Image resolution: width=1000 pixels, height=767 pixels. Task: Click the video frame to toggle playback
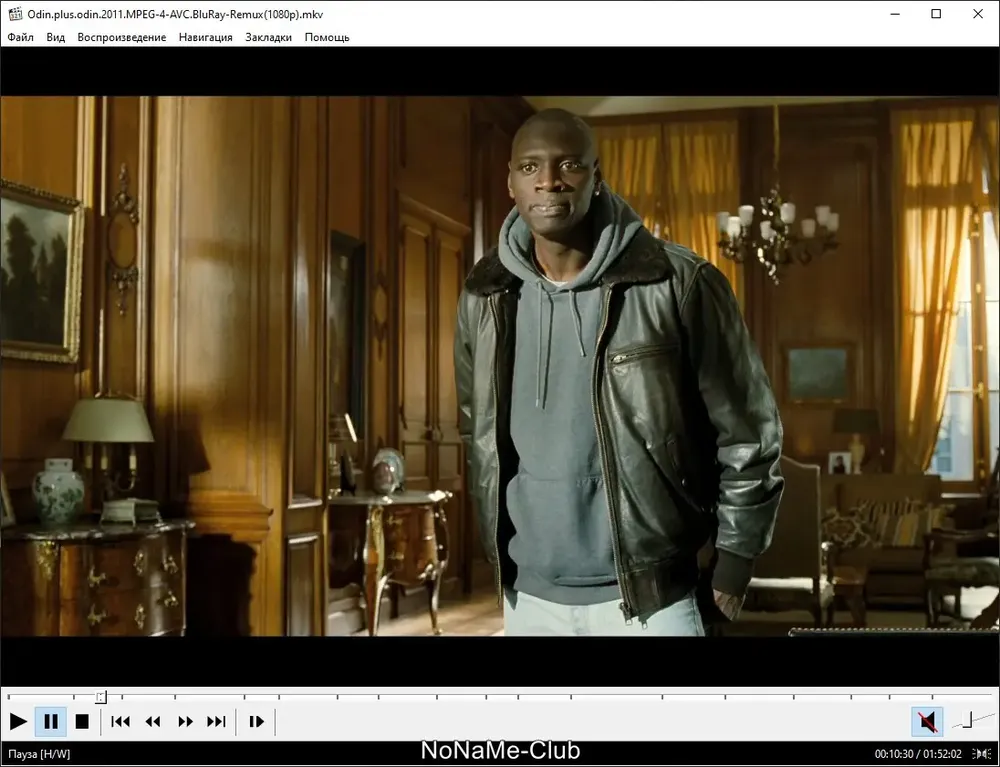[x=500, y=366]
